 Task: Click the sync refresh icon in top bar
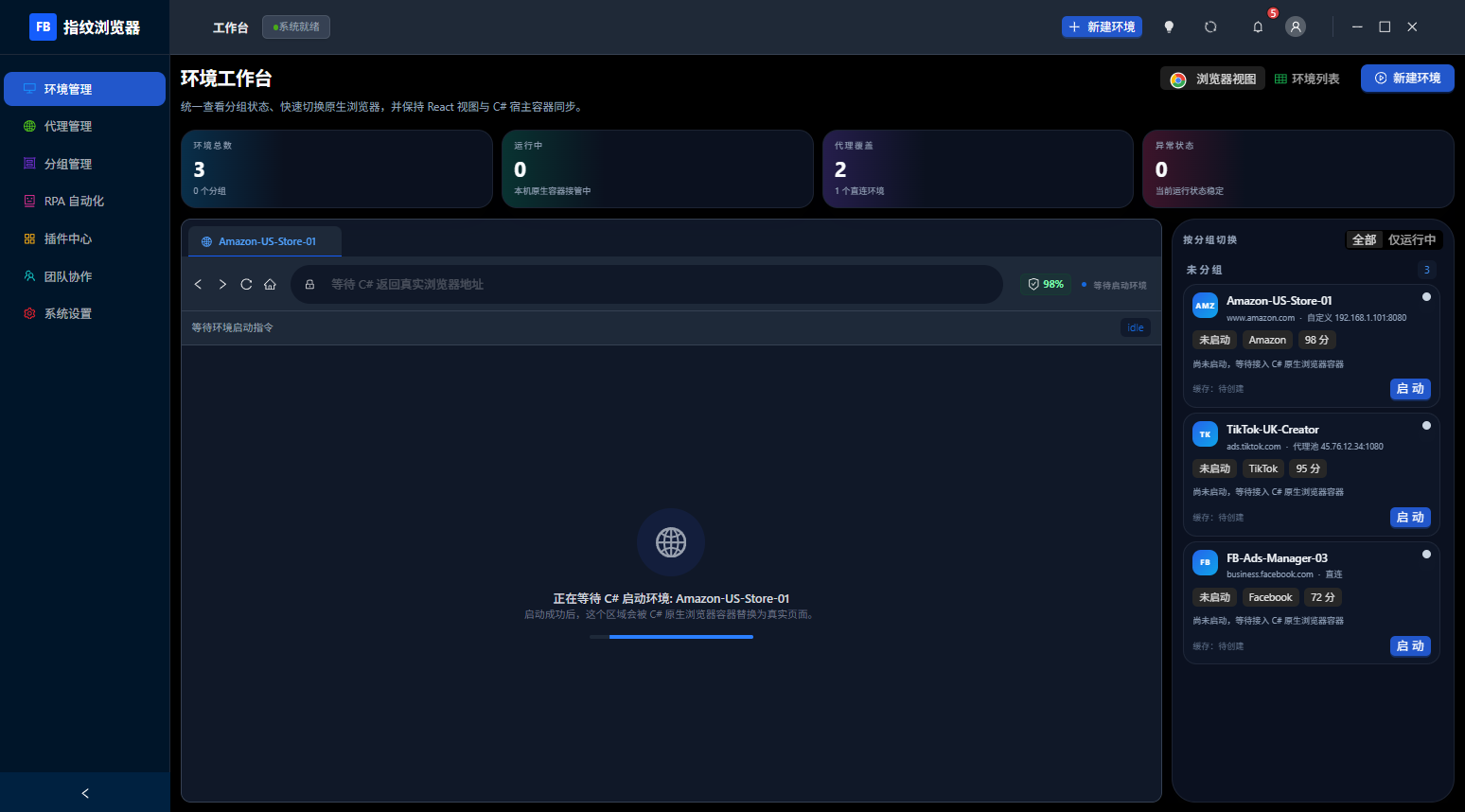[1210, 27]
